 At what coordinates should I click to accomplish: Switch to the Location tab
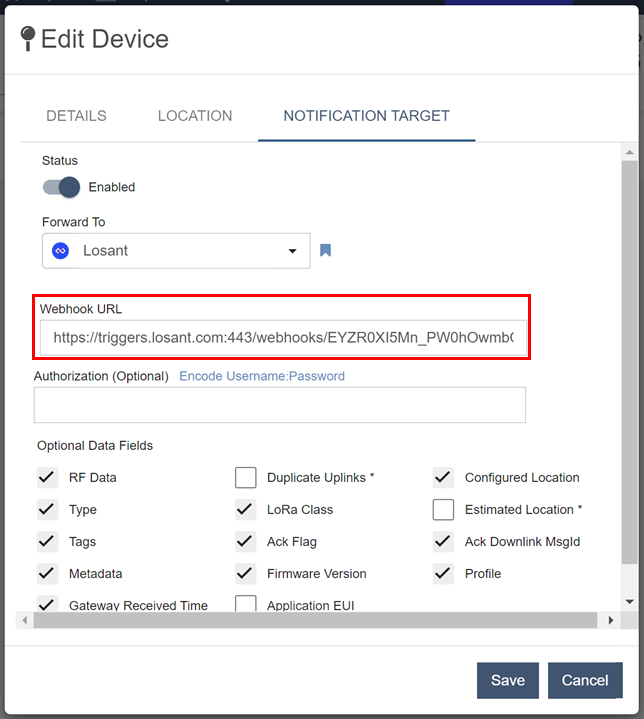pos(195,116)
